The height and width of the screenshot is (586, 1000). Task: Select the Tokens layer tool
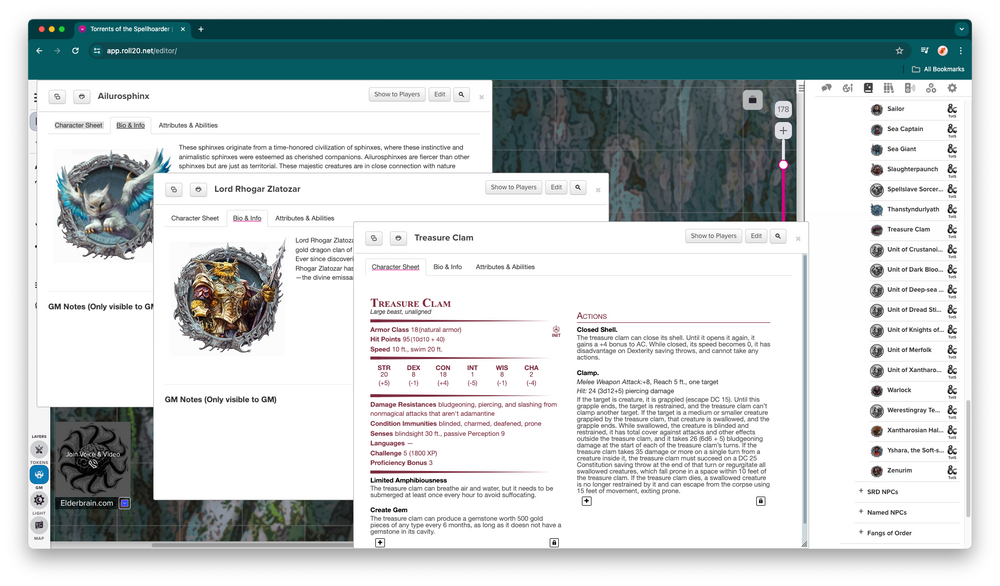coord(39,451)
